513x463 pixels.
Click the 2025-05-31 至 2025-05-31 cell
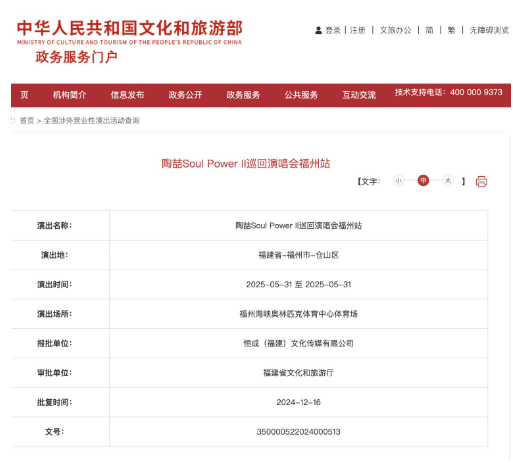(298, 284)
